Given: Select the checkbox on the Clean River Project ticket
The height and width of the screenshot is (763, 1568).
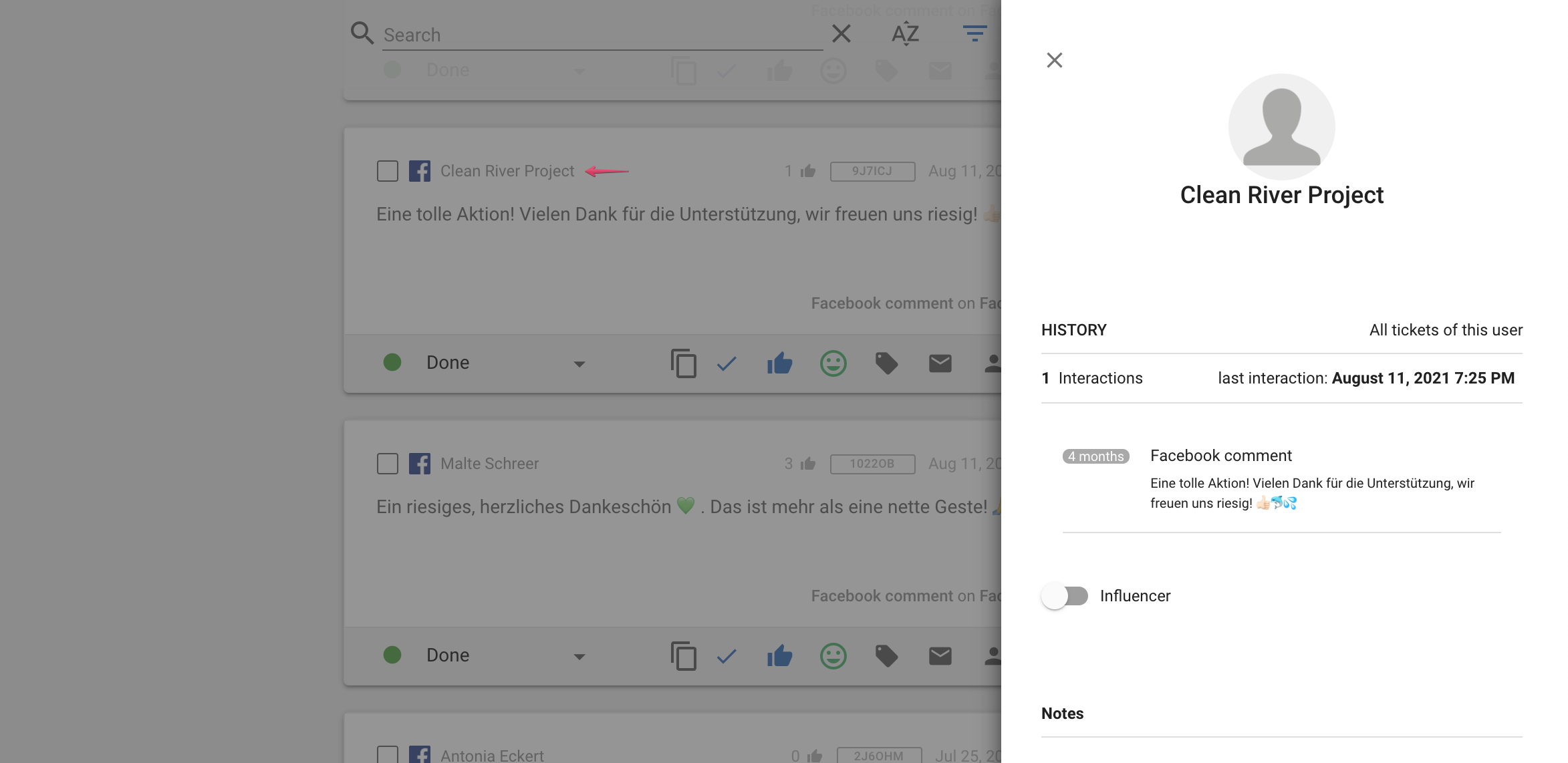Looking at the screenshot, I should (x=387, y=170).
